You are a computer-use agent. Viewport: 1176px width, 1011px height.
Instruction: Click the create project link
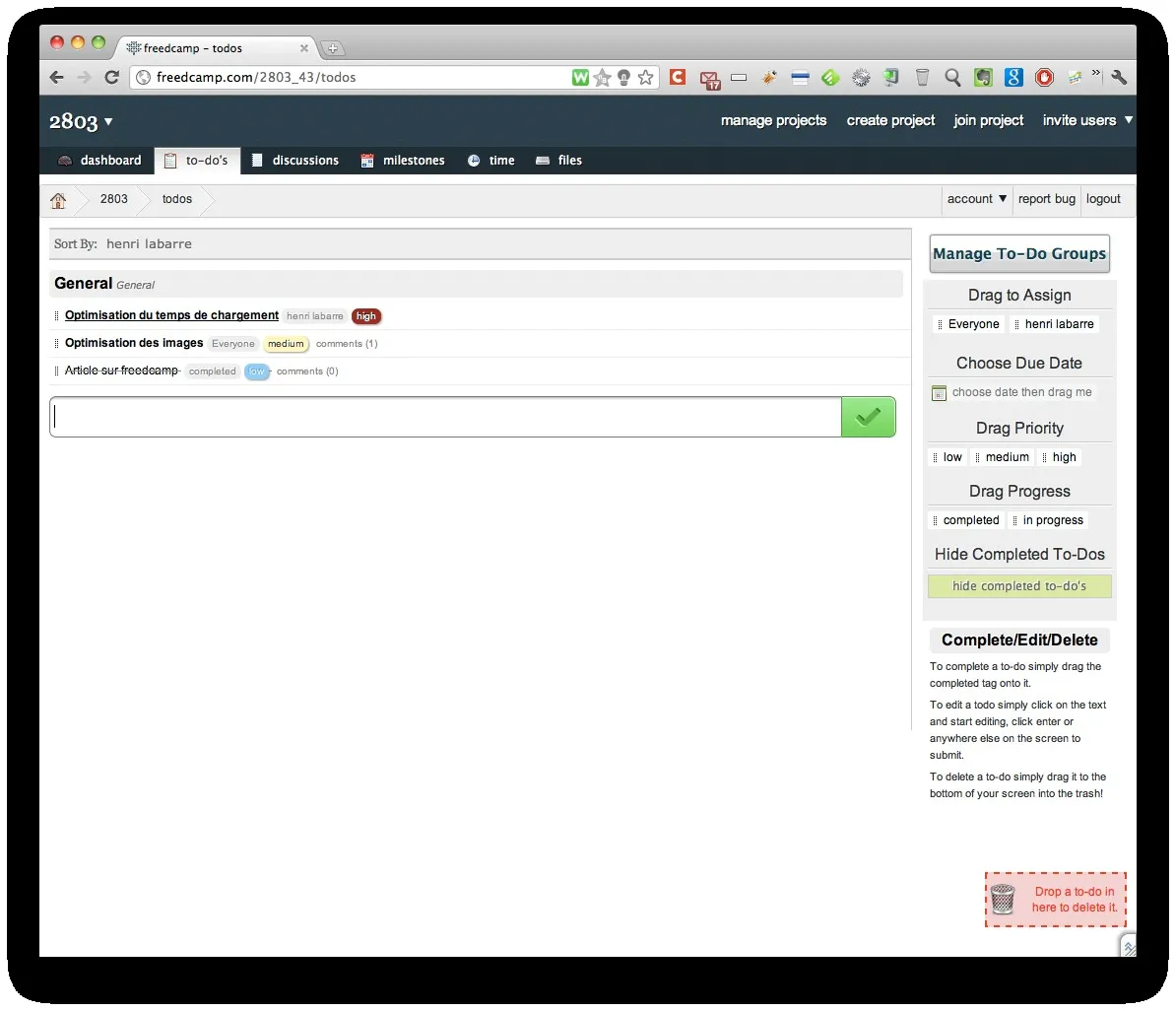point(890,120)
